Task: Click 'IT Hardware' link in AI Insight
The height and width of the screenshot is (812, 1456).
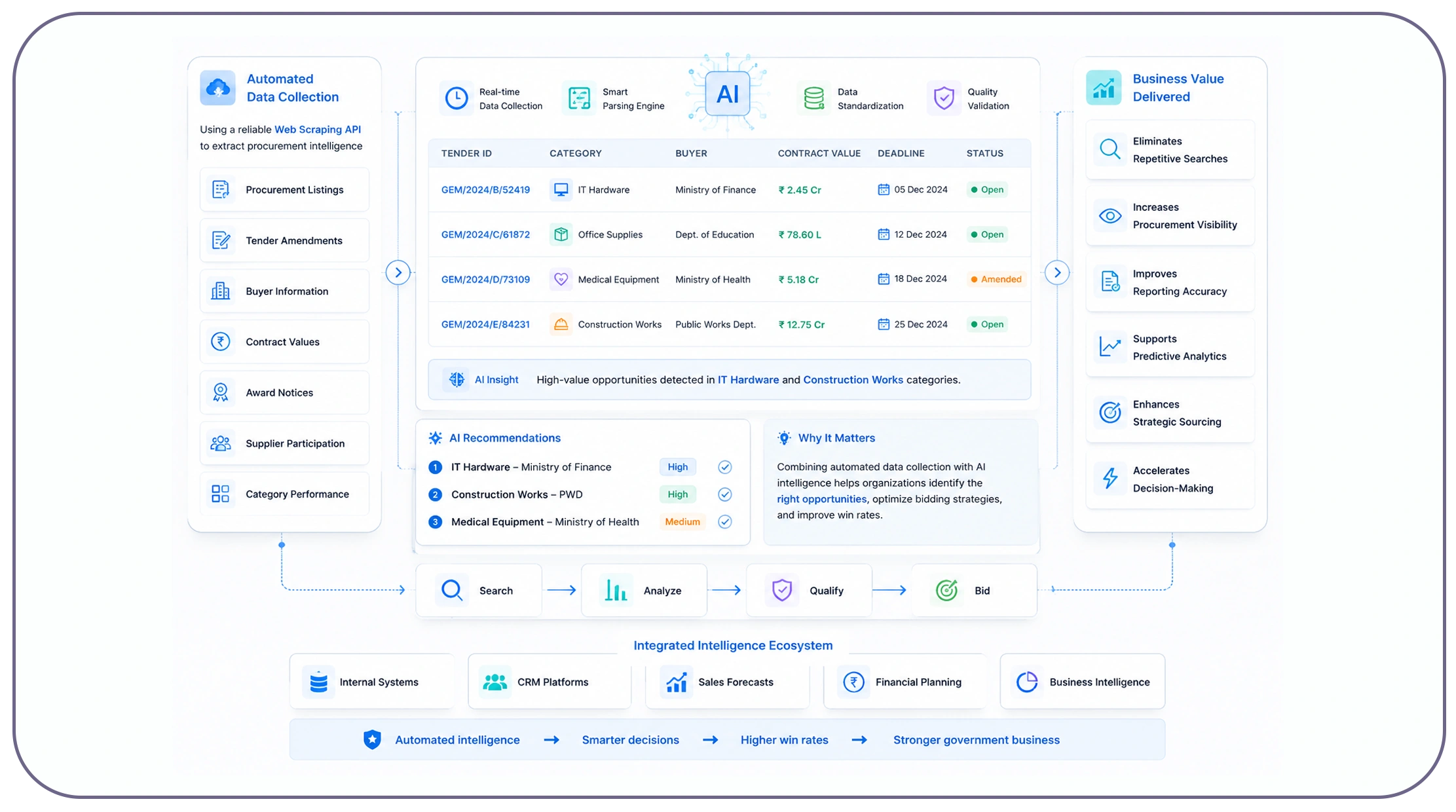Action: click(748, 380)
